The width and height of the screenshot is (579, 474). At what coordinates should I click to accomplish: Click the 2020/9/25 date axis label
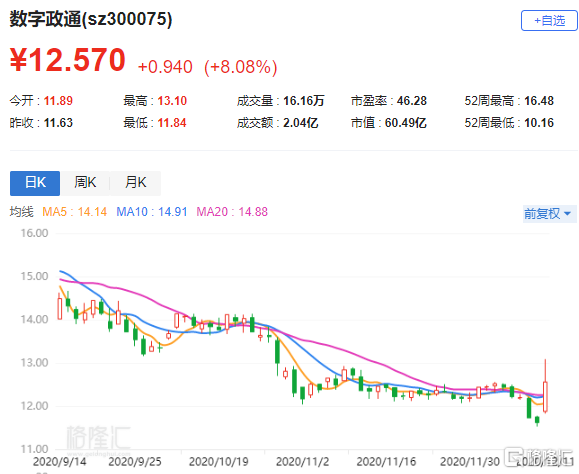click(x=135, y=462)
